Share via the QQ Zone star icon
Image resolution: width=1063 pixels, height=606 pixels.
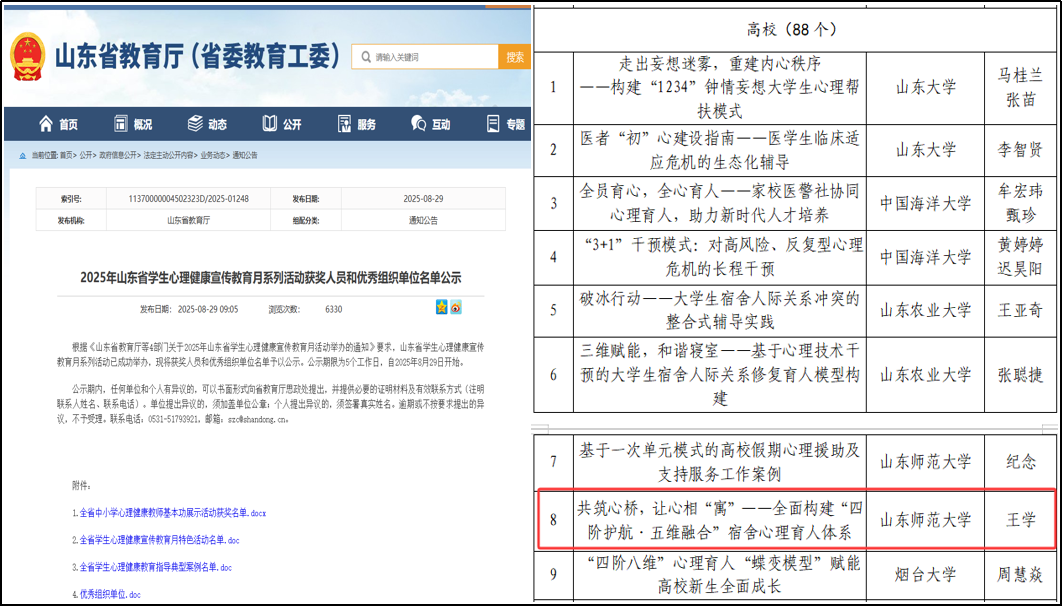pyautogui.click(x=441, y=307)
